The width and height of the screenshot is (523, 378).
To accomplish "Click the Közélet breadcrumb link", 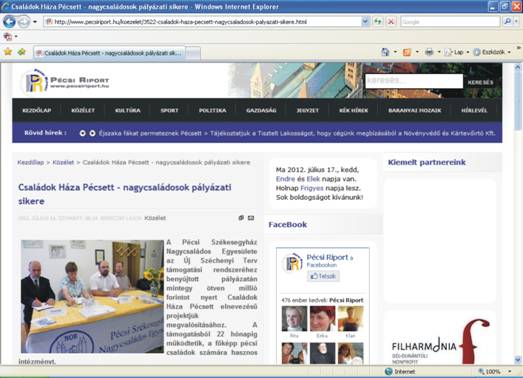I will pyautogui.click(x=63, y=162).
